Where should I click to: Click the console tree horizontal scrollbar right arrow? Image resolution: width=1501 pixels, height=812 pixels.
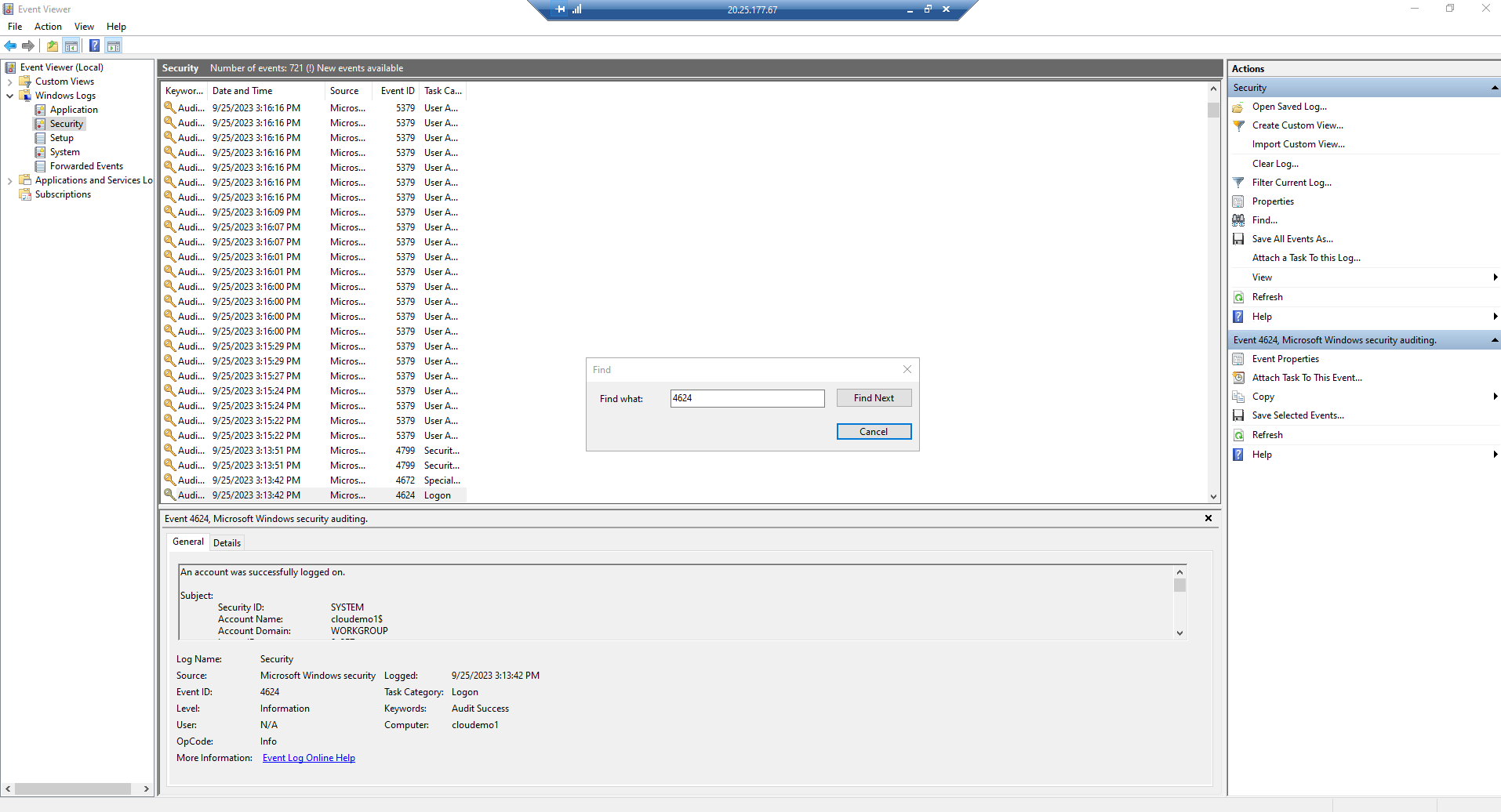147,788
